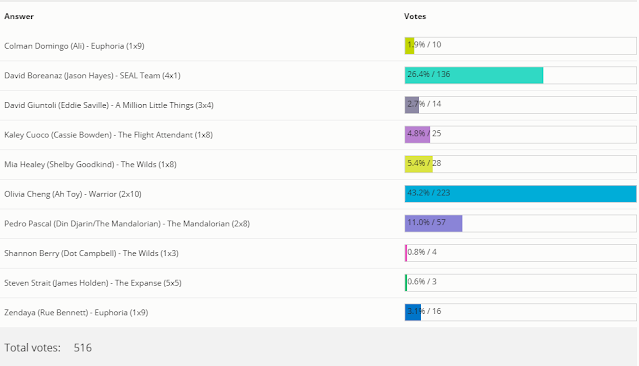Click the Total votes 516 label
639x366 pixels.
point(48,348)
